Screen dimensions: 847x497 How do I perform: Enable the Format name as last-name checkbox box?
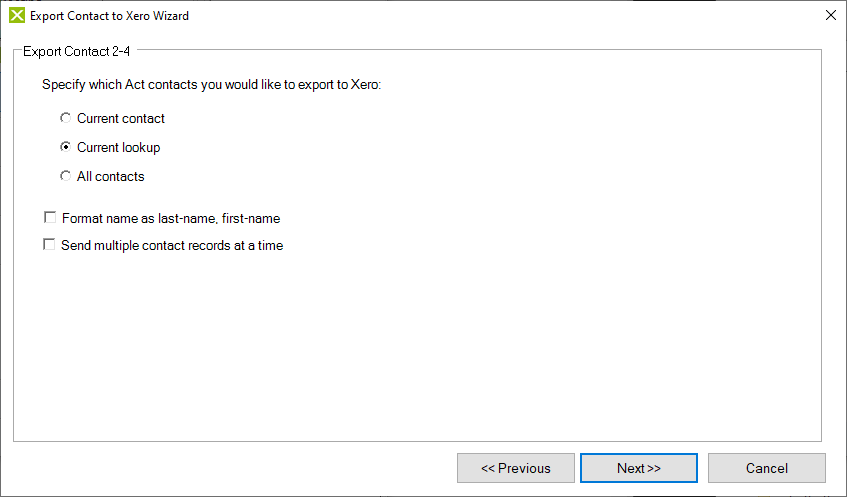(x=50, y=218)
